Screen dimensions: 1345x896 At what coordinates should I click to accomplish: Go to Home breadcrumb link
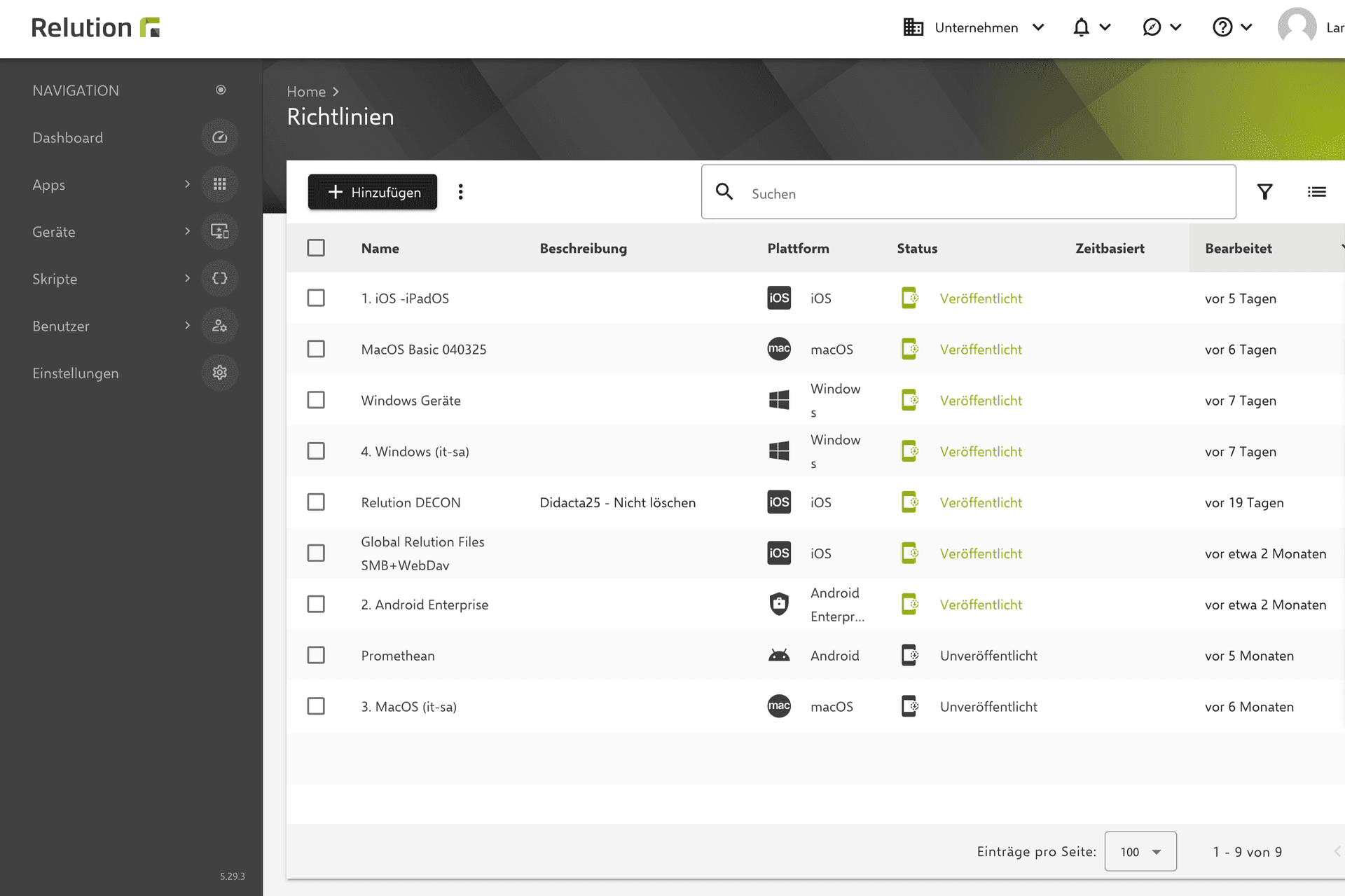point(306,91)
